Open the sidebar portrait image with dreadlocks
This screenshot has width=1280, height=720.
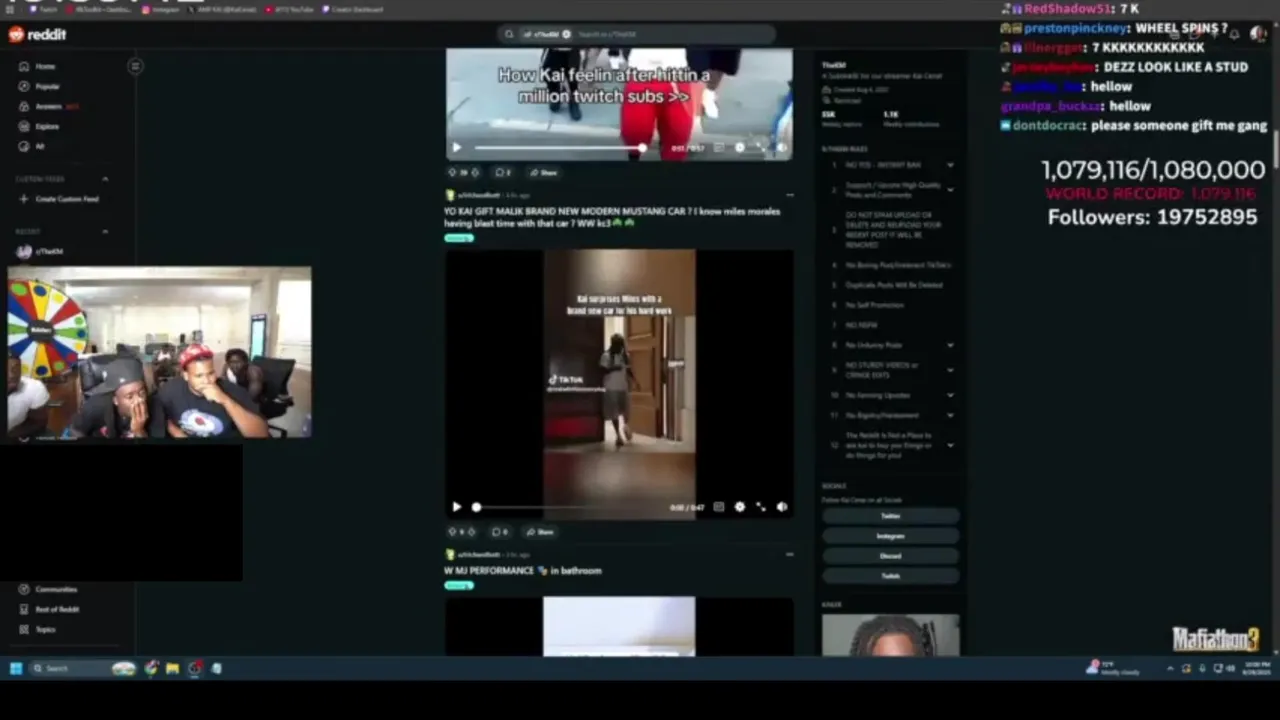[890, 635]
